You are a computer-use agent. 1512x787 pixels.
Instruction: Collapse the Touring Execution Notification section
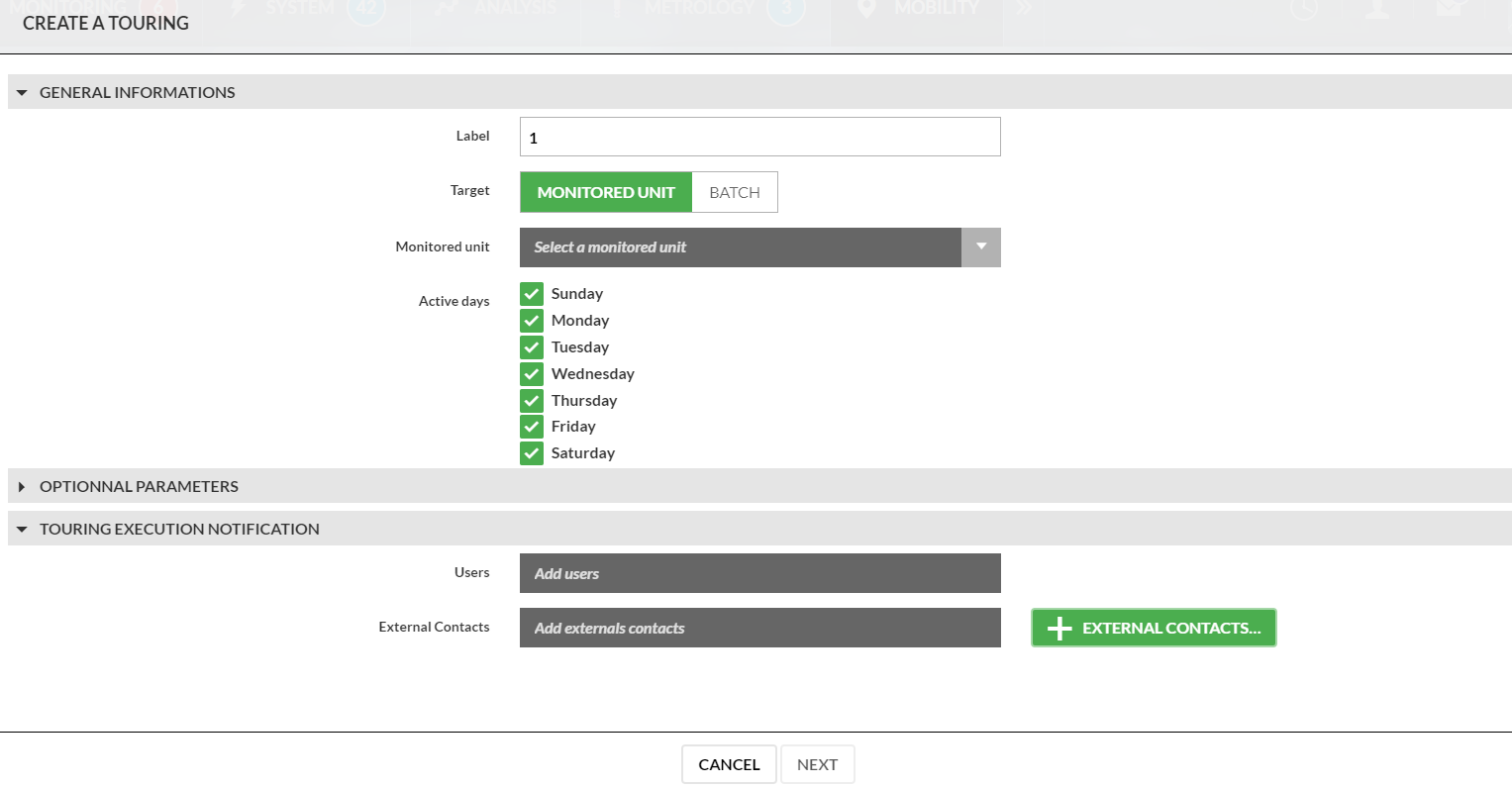pos(22,530)
